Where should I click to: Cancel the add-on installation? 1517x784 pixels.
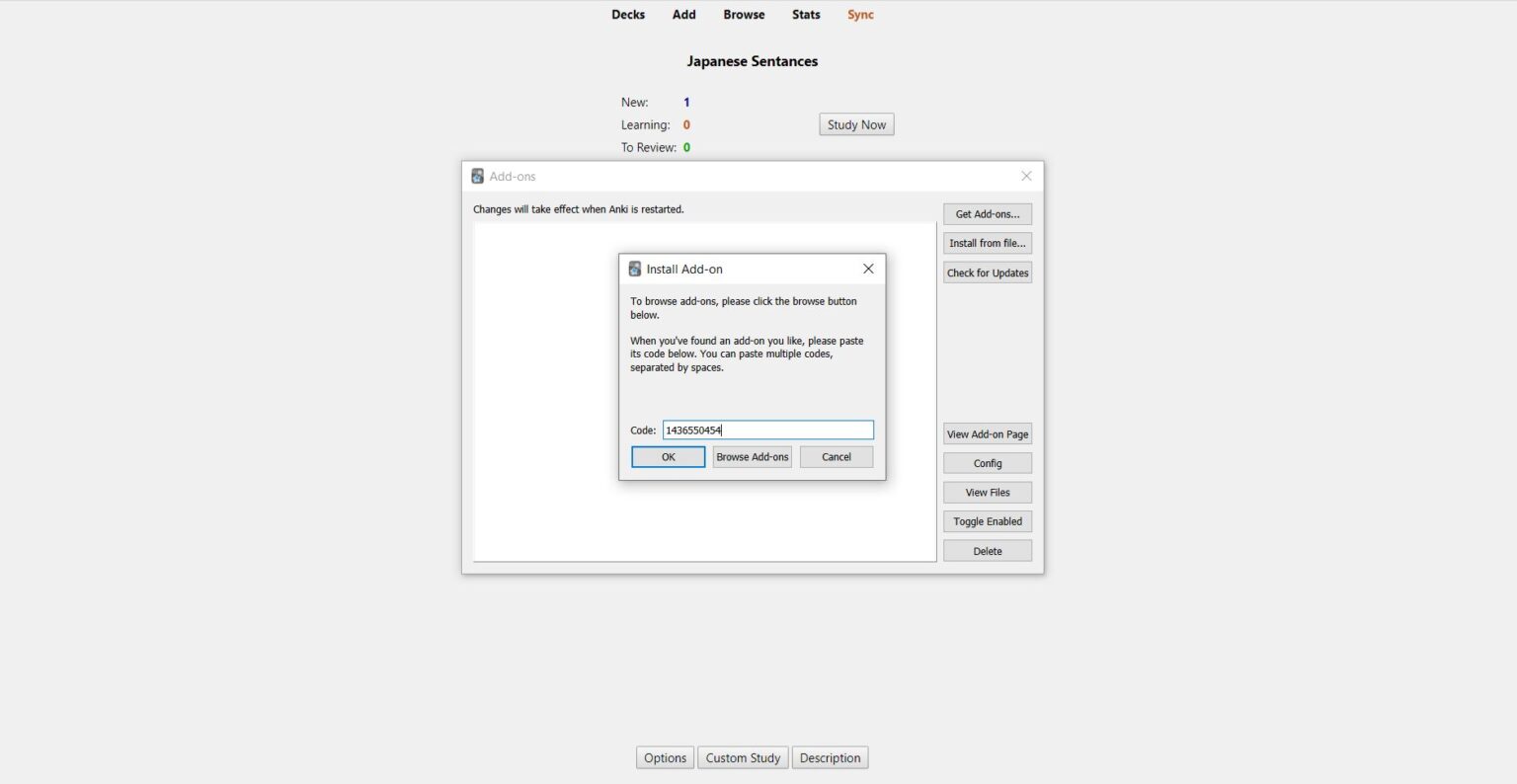(836, 456)
